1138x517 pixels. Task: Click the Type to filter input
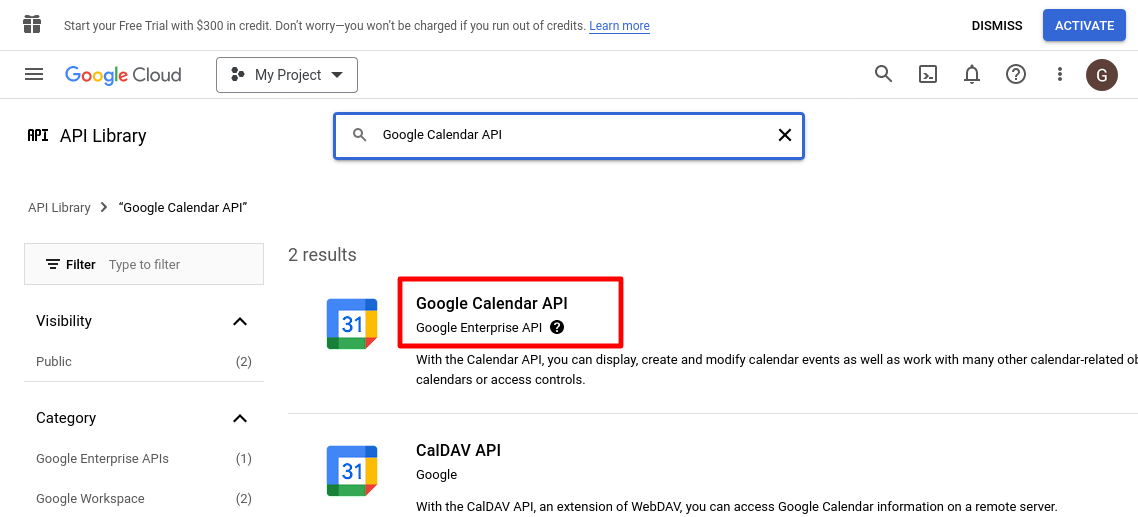coord(180,265)
